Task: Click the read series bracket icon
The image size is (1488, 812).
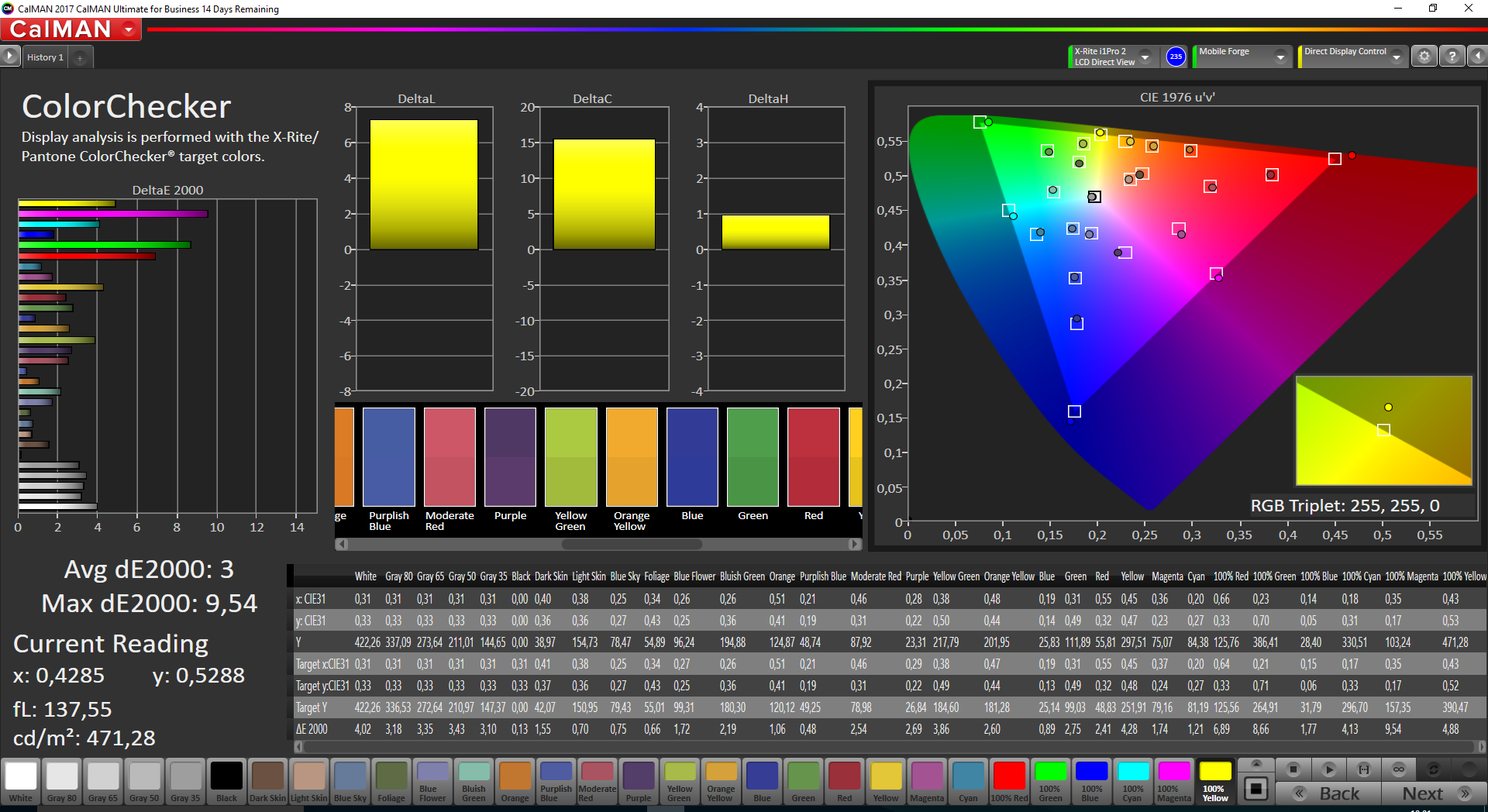Action: pos(1364,769)
